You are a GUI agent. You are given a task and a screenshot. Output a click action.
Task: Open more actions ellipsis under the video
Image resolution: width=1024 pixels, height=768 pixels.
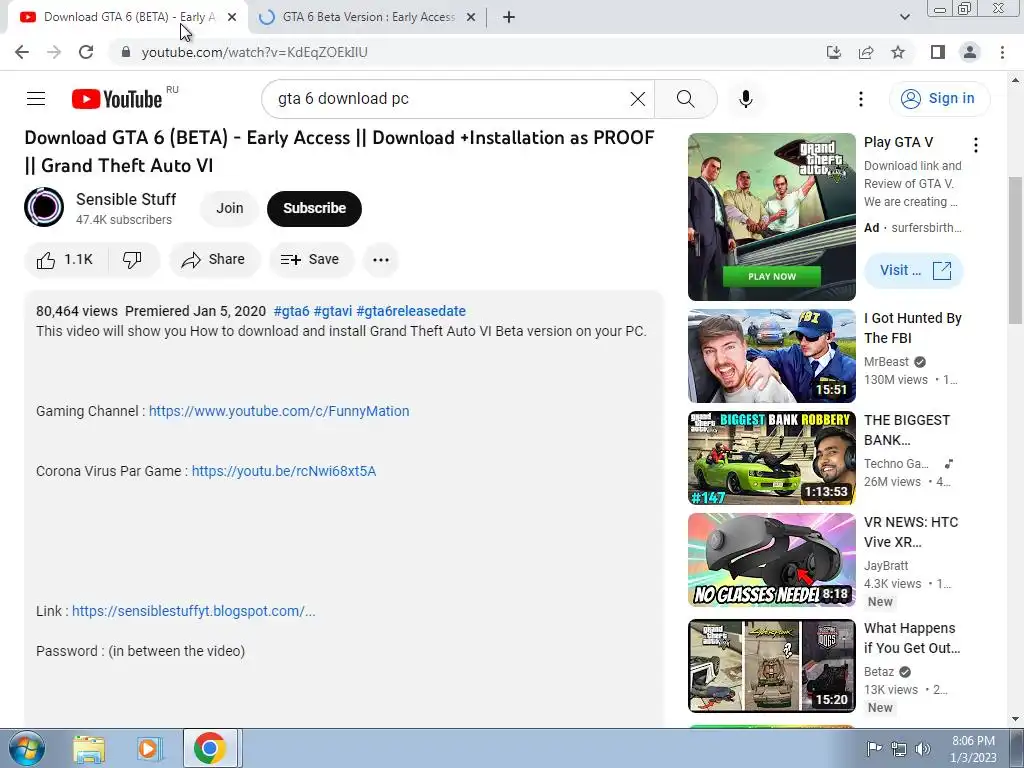[x=381, y=260]
